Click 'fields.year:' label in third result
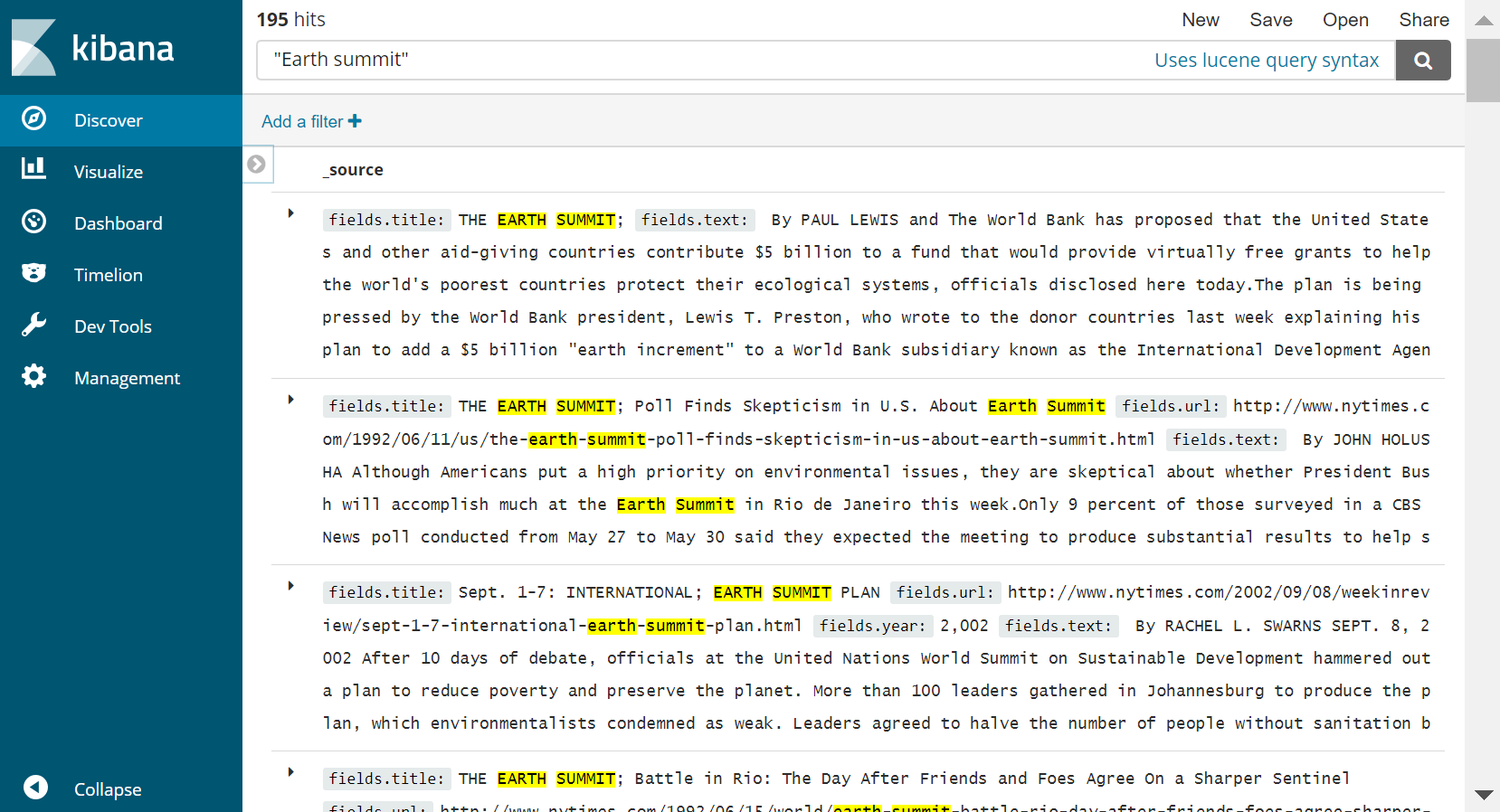 point(873,626)
